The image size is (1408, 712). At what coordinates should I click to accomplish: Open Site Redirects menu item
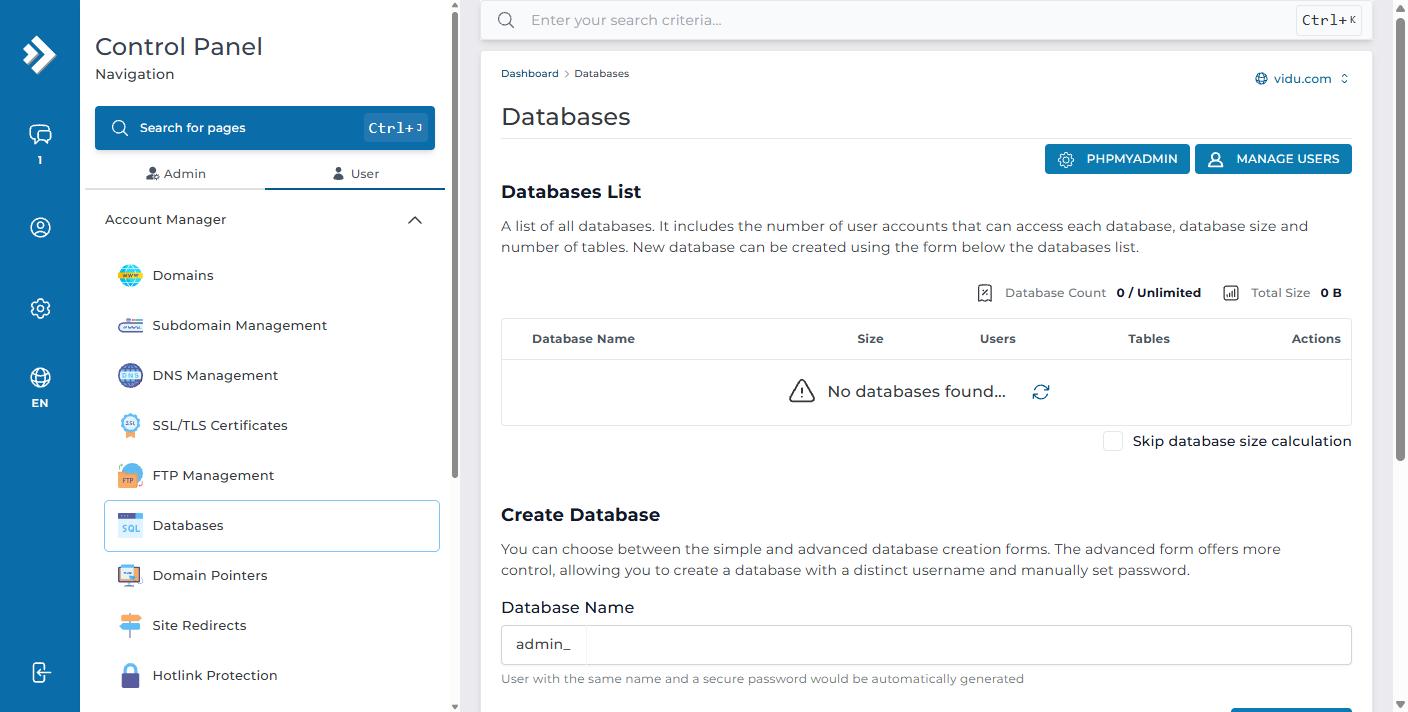(x=272, y=625)
